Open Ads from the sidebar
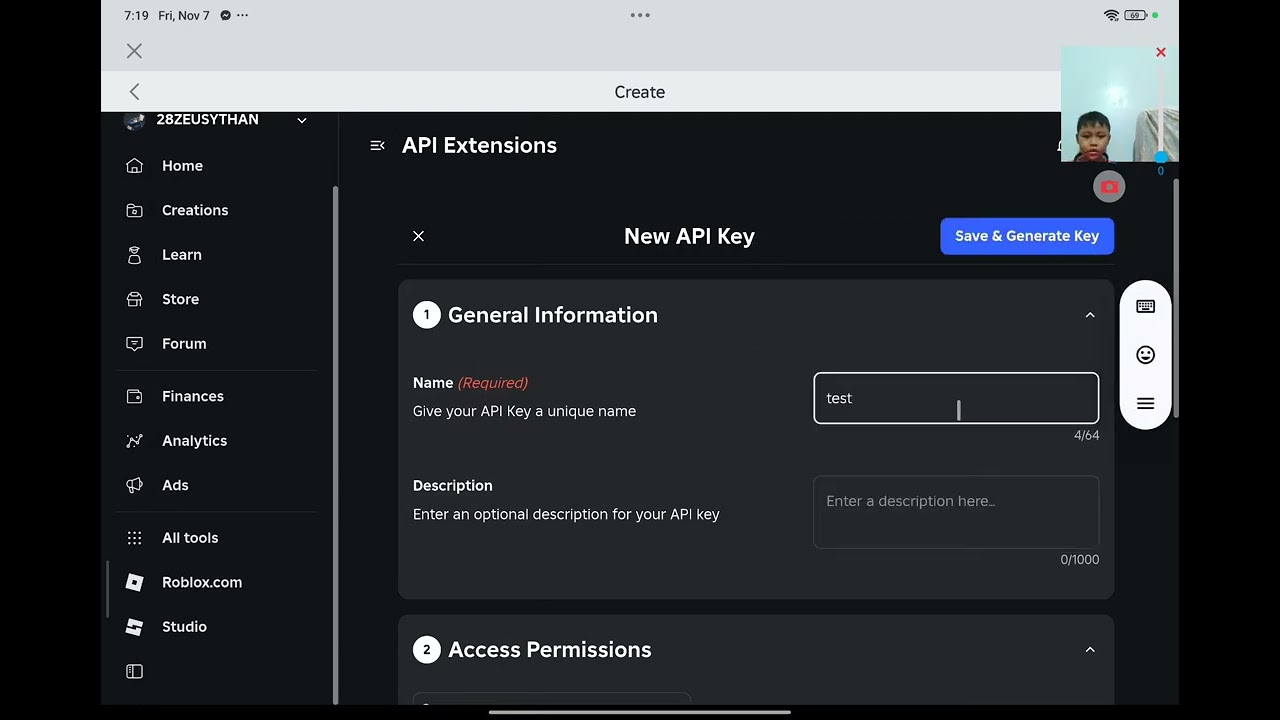Viewport: 1280px width, 720px height. tap(175, 485)
